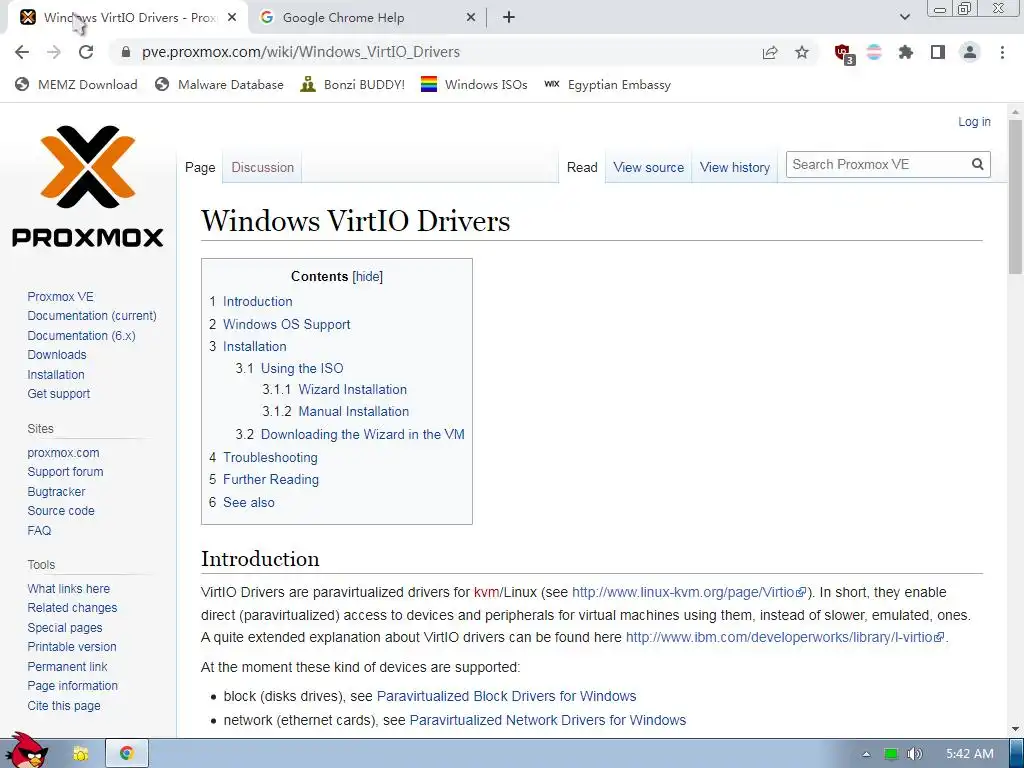Click the scrollbar down arrow

(x=1015, y=729)
